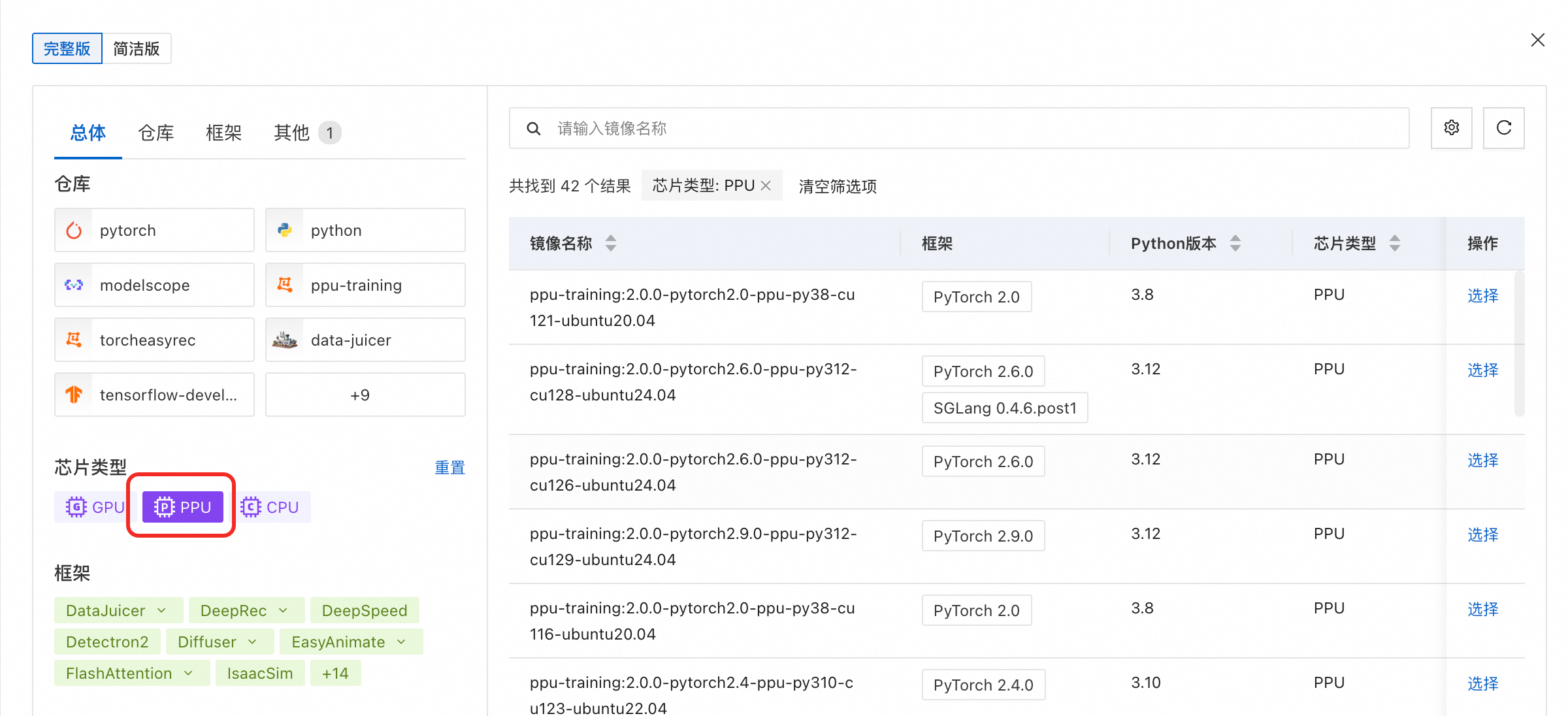Viewport: 1568px width, 716px height.
Task: Select the modelscope repository
Action: tap(154, 285)
